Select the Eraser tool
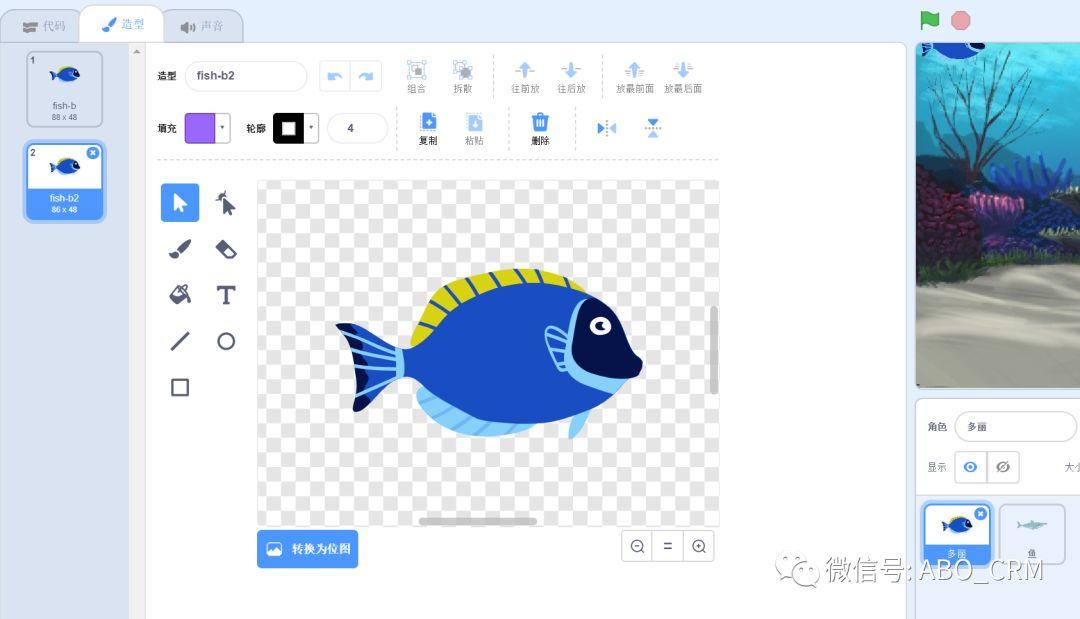Image resolution: width=1080 pixels, height=619 pixels. (226, 249)
